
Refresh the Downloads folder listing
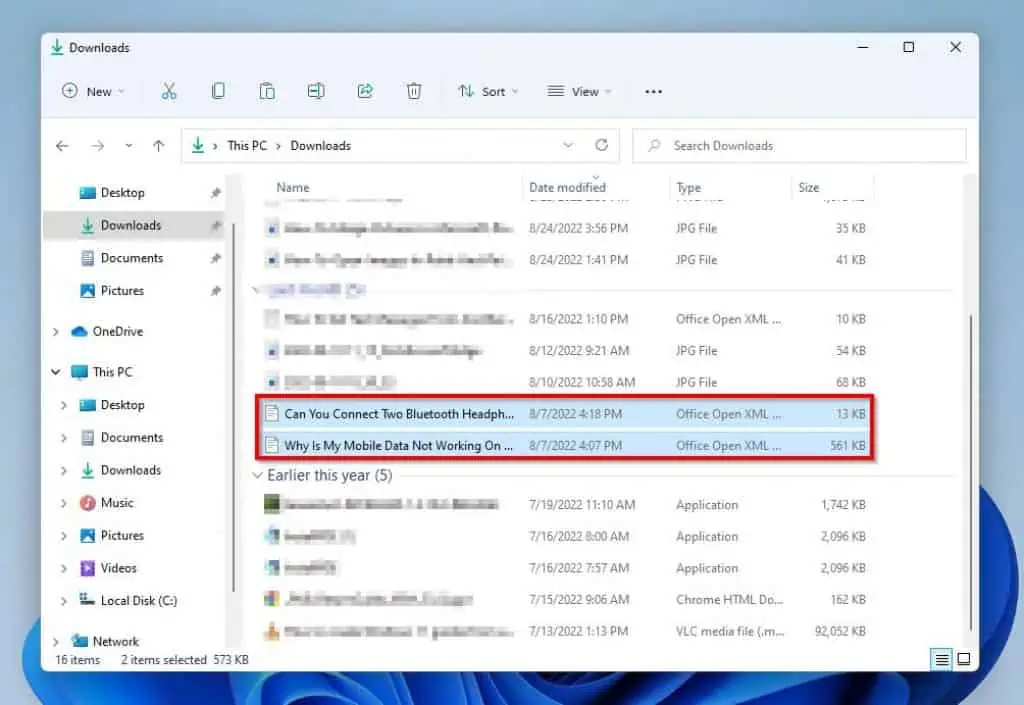pyautogui.click(x=601, y=145)
